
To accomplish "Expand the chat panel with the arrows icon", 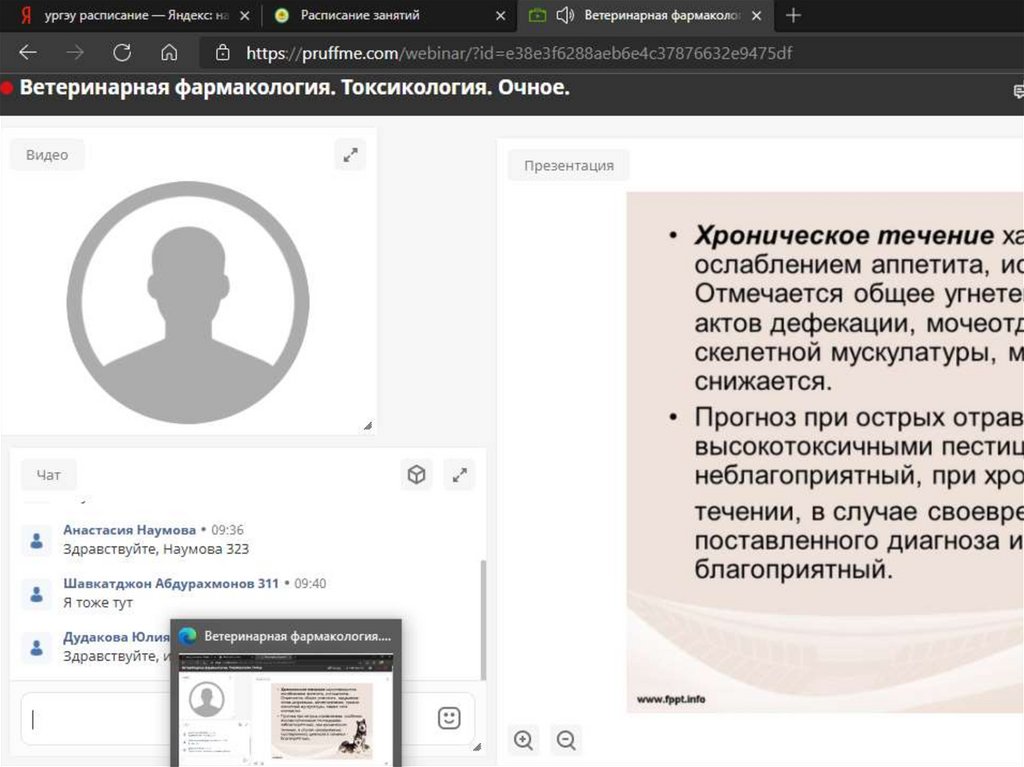I will point(460,475).
